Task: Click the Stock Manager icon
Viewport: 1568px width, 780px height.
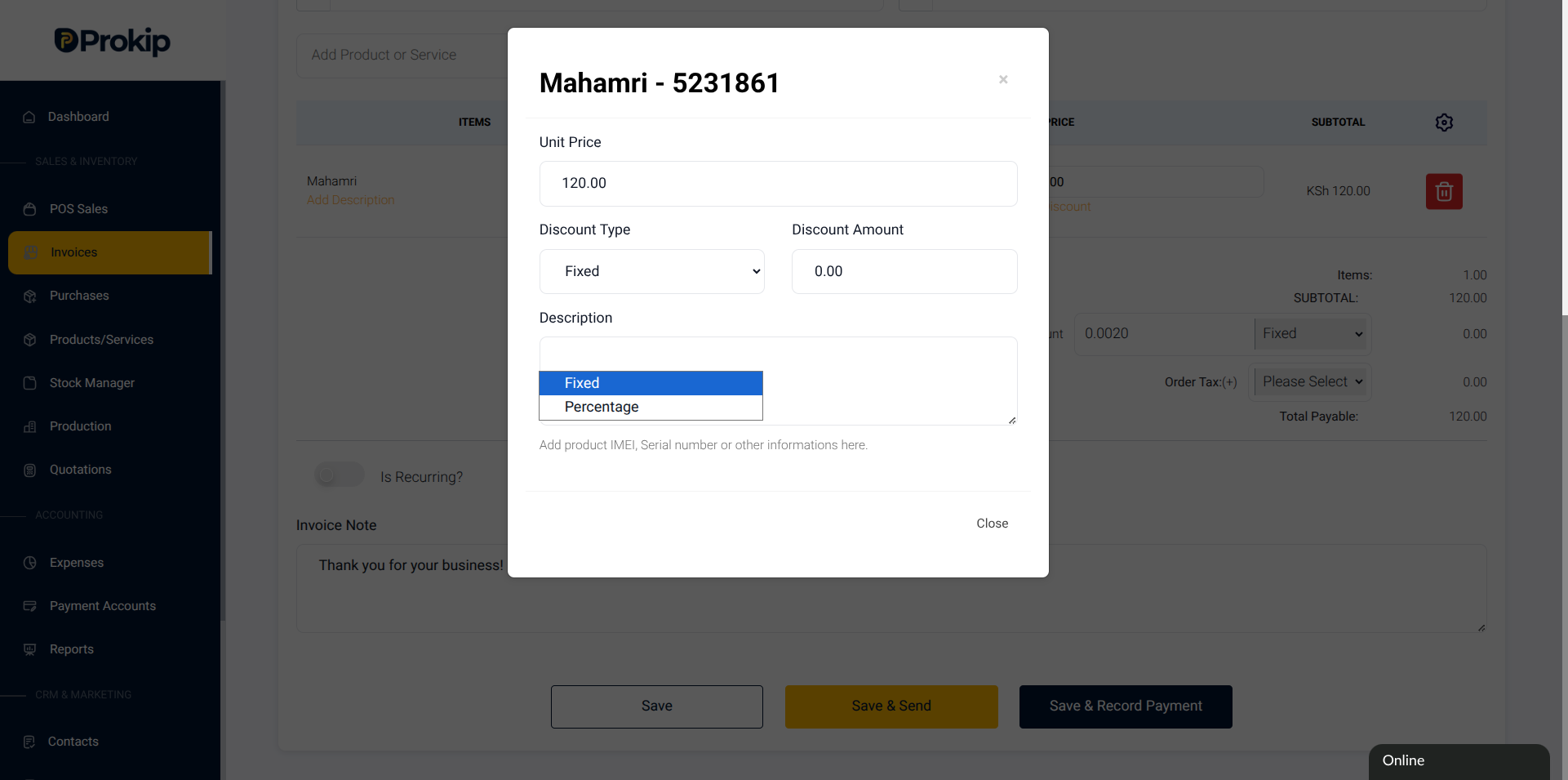Action: [30, 383]
